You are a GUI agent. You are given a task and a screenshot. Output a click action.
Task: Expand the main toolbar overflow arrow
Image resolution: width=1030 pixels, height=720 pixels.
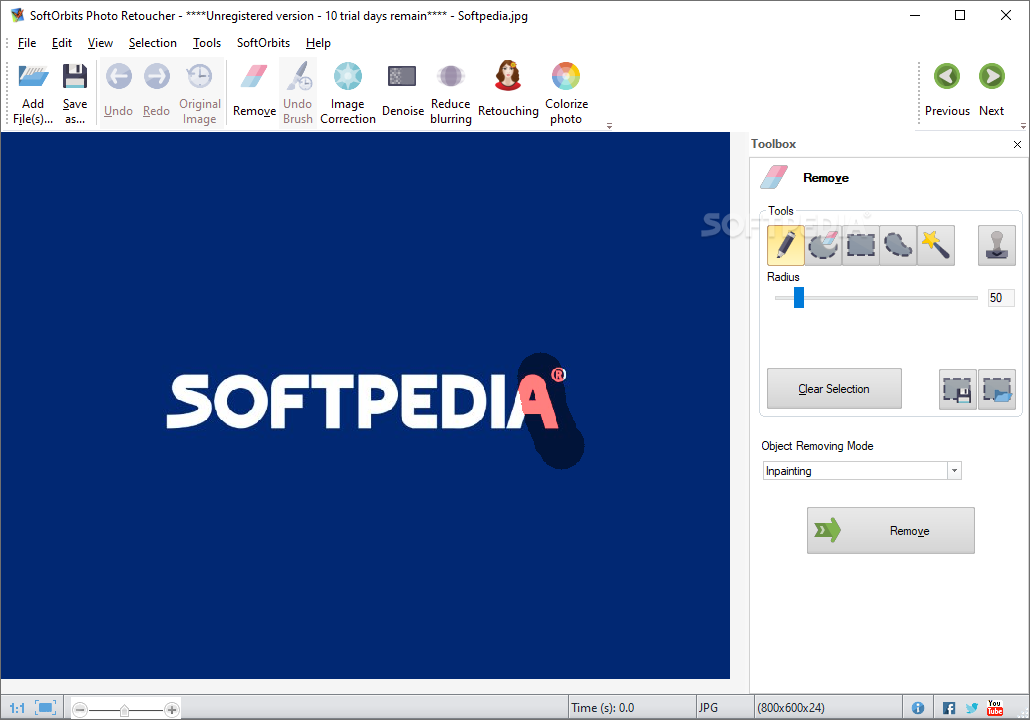609,126
